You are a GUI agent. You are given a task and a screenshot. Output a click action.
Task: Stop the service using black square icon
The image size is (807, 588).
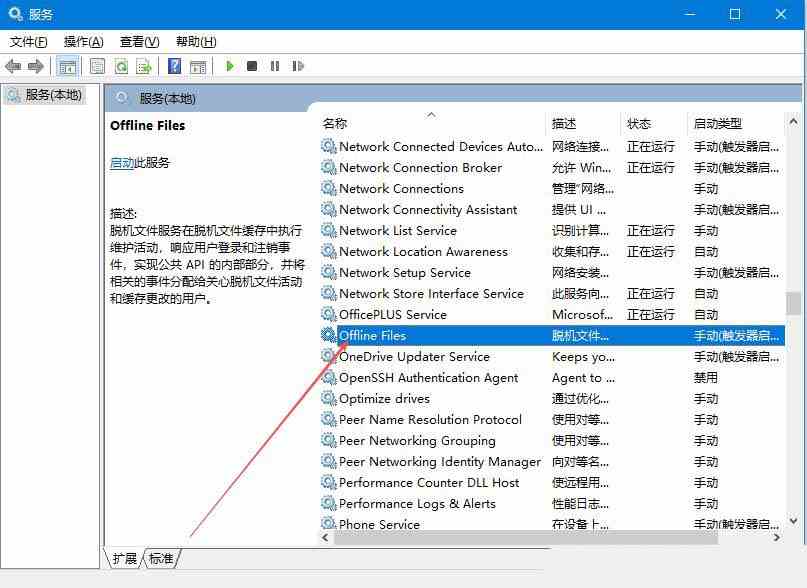[x=252, y=66]
